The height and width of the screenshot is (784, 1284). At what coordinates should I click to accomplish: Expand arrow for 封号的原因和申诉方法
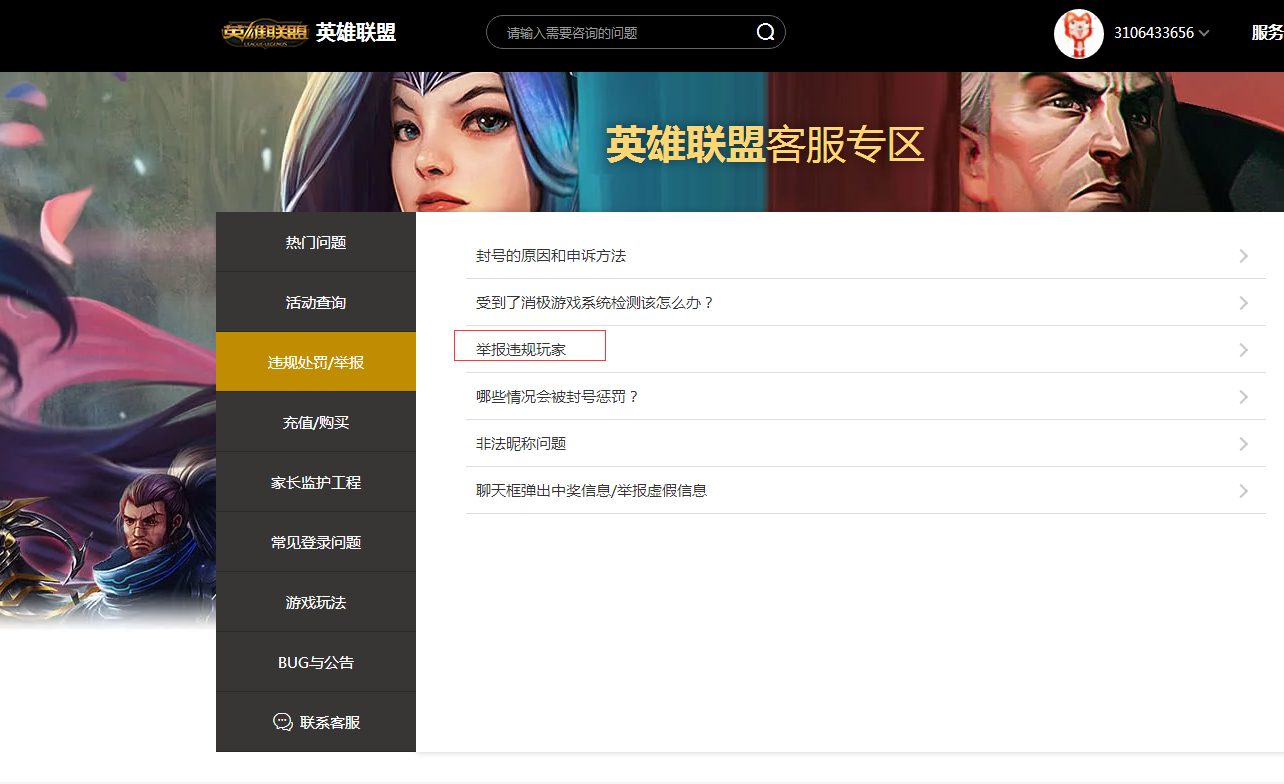tap(1244, 256)
